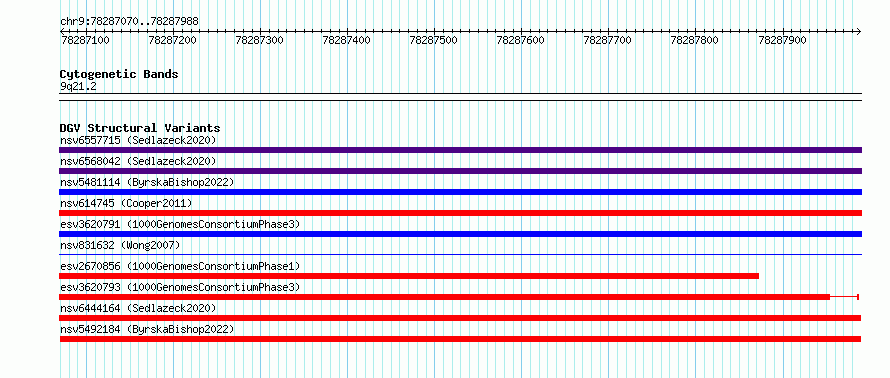Click the 9q21.2 band label
The height and width of the screenshot is (378, 890).
tap(77, 86)
